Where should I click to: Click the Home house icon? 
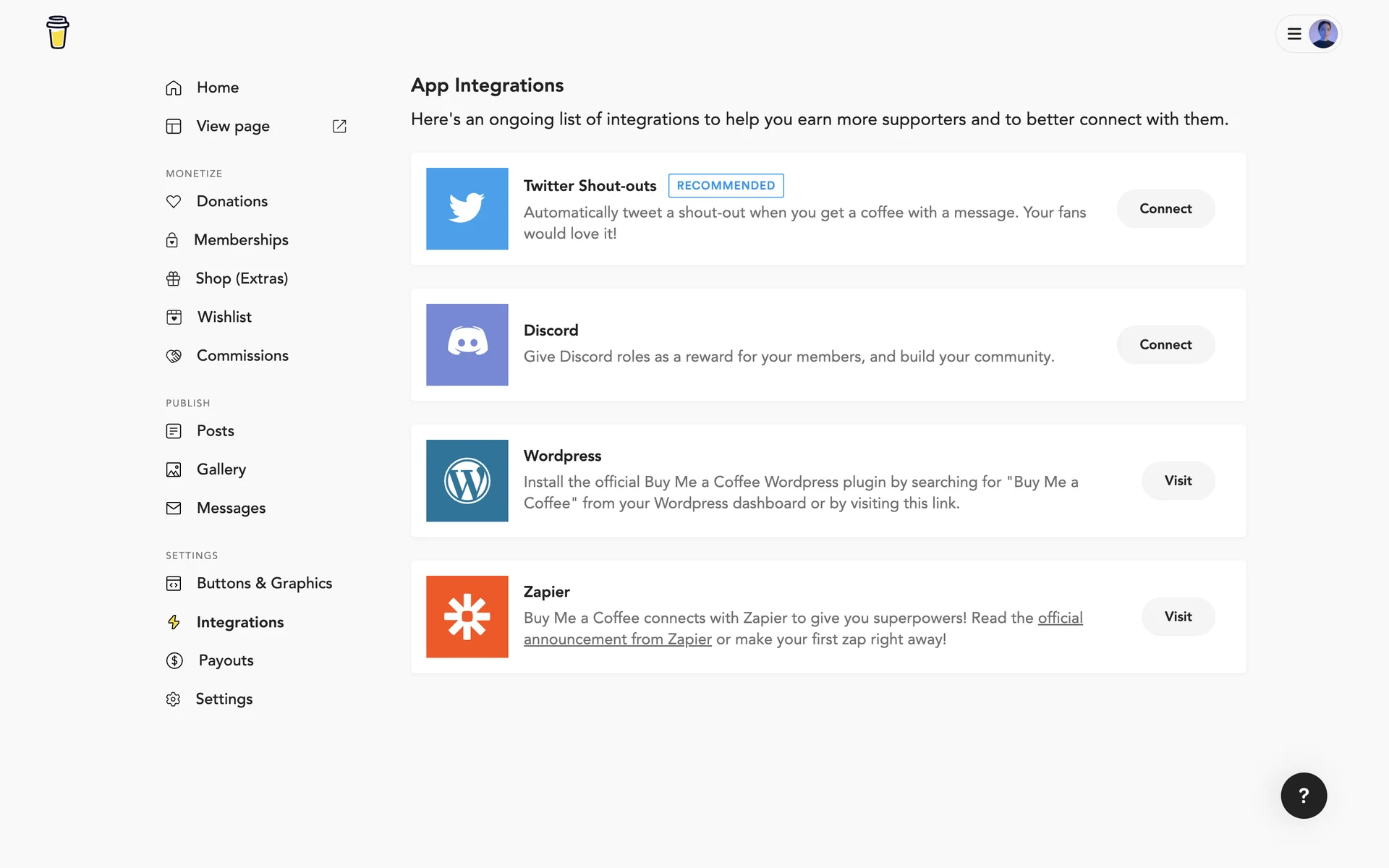(174, 88)
